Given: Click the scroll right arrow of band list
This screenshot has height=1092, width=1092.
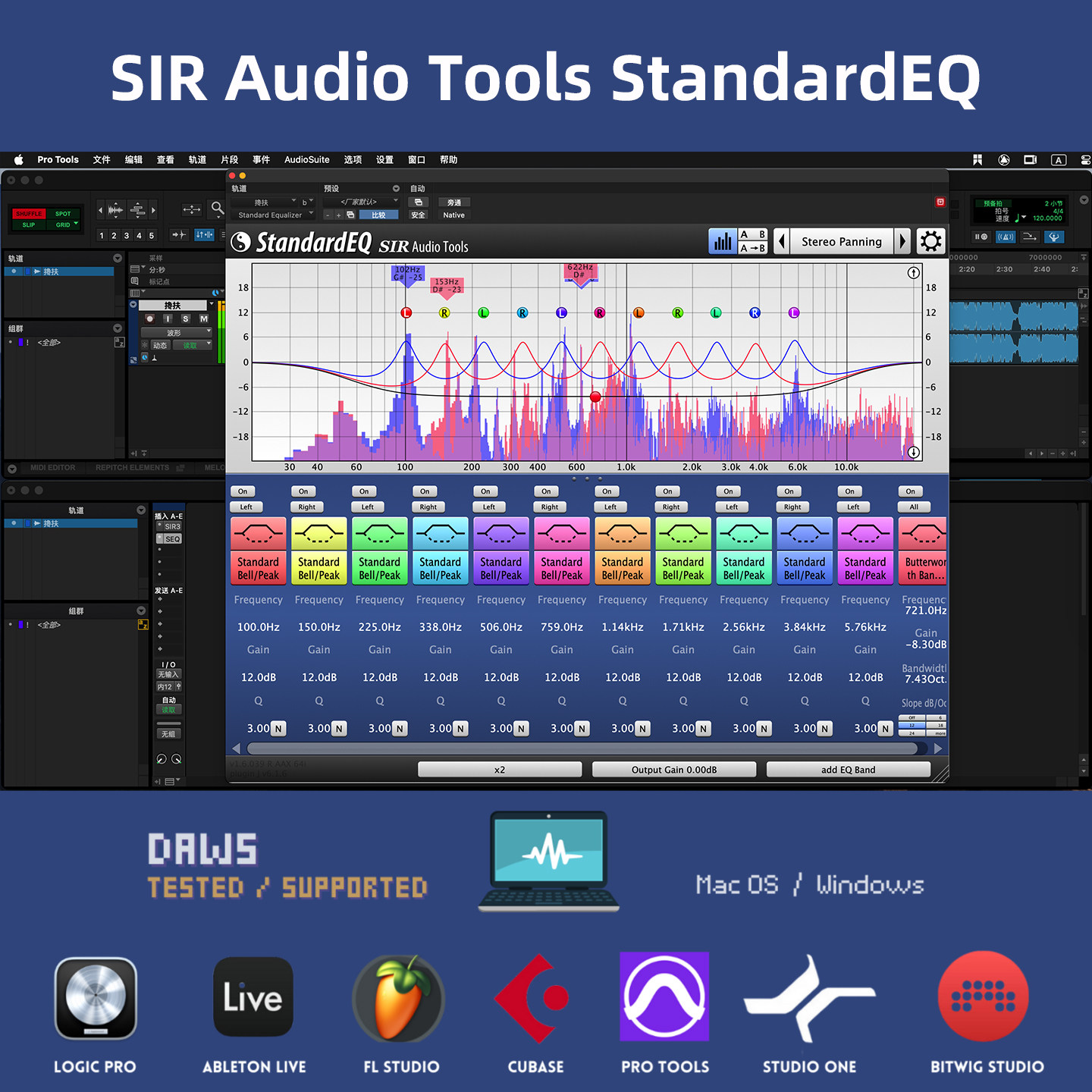Looking at the screenshot, I should tap(938, 748).
